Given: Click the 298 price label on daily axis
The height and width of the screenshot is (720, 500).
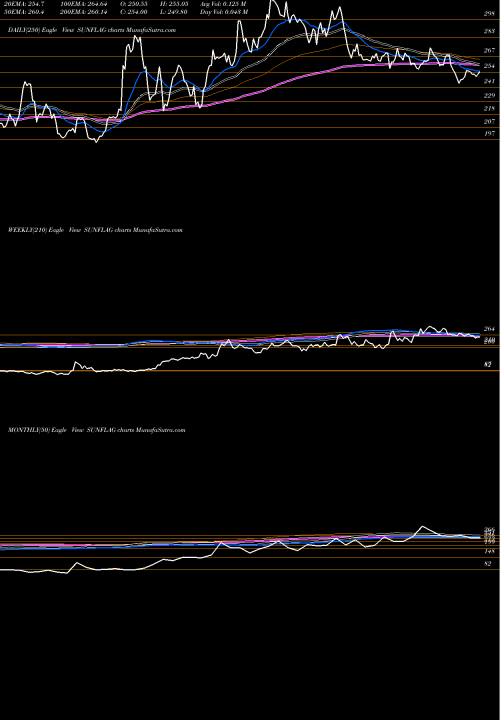Looking at the screenshot, I should click(489, 14).
